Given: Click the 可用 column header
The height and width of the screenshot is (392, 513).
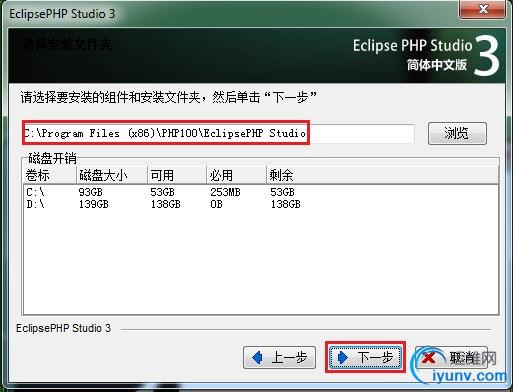Looking at the screenshot, I should [x=177, y=175].
